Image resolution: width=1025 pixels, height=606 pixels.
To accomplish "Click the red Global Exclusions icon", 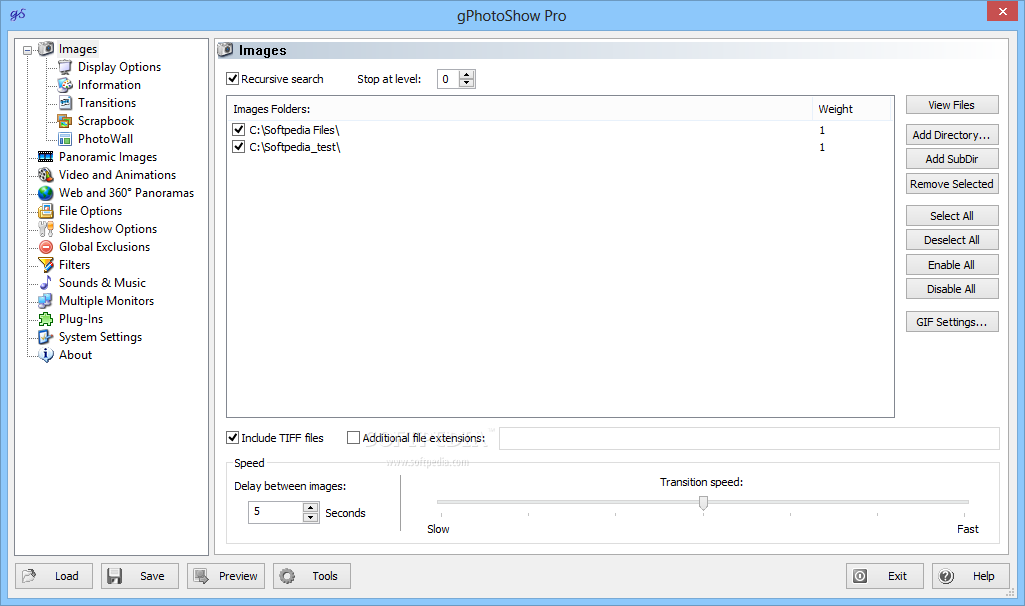I will point(46,246).
